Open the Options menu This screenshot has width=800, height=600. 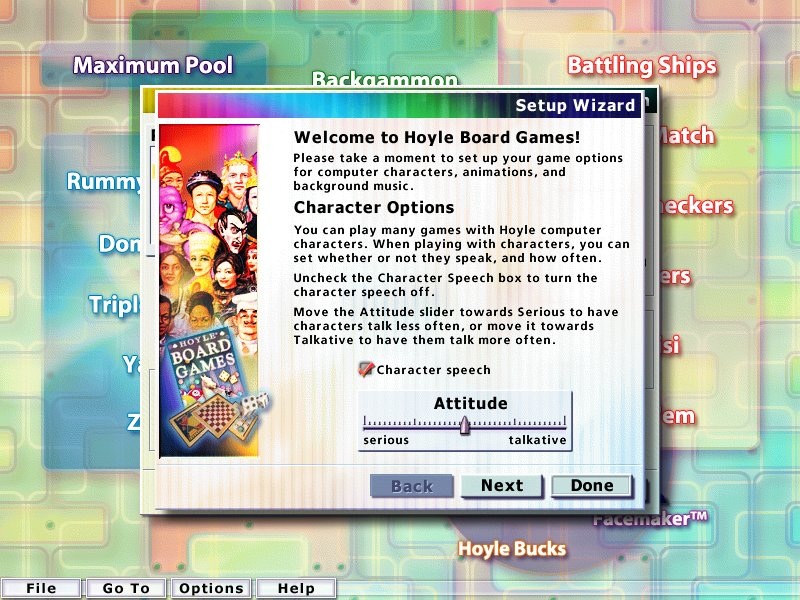point(211,589)
